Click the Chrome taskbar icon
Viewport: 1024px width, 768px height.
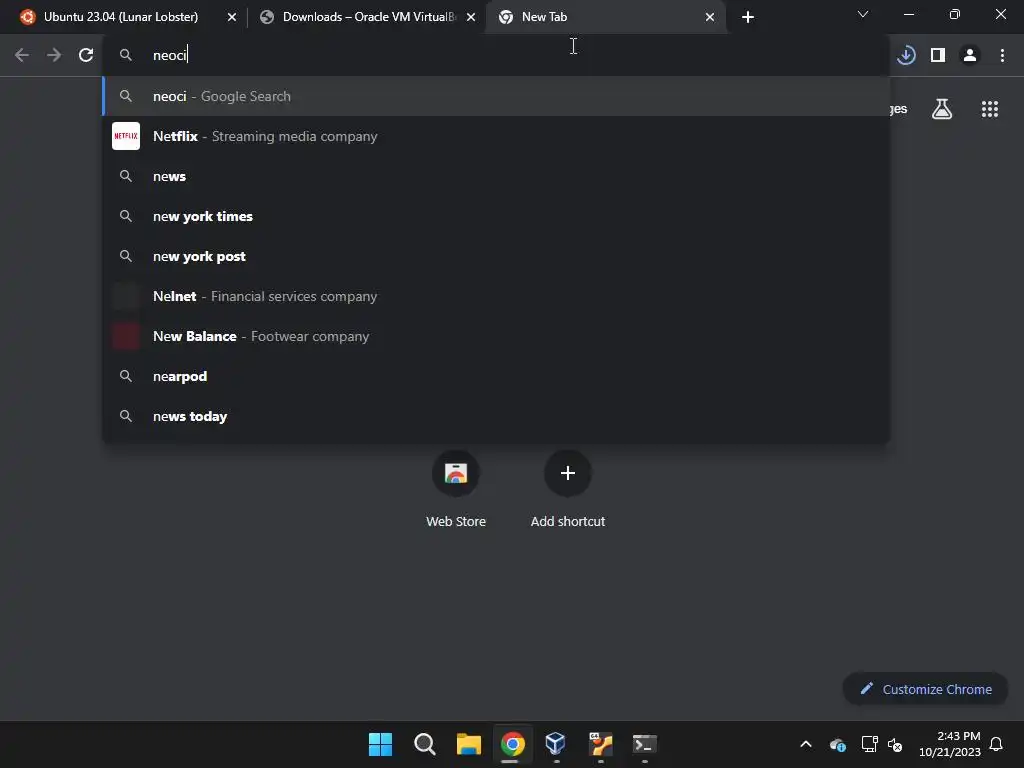(x=513, y=744)
